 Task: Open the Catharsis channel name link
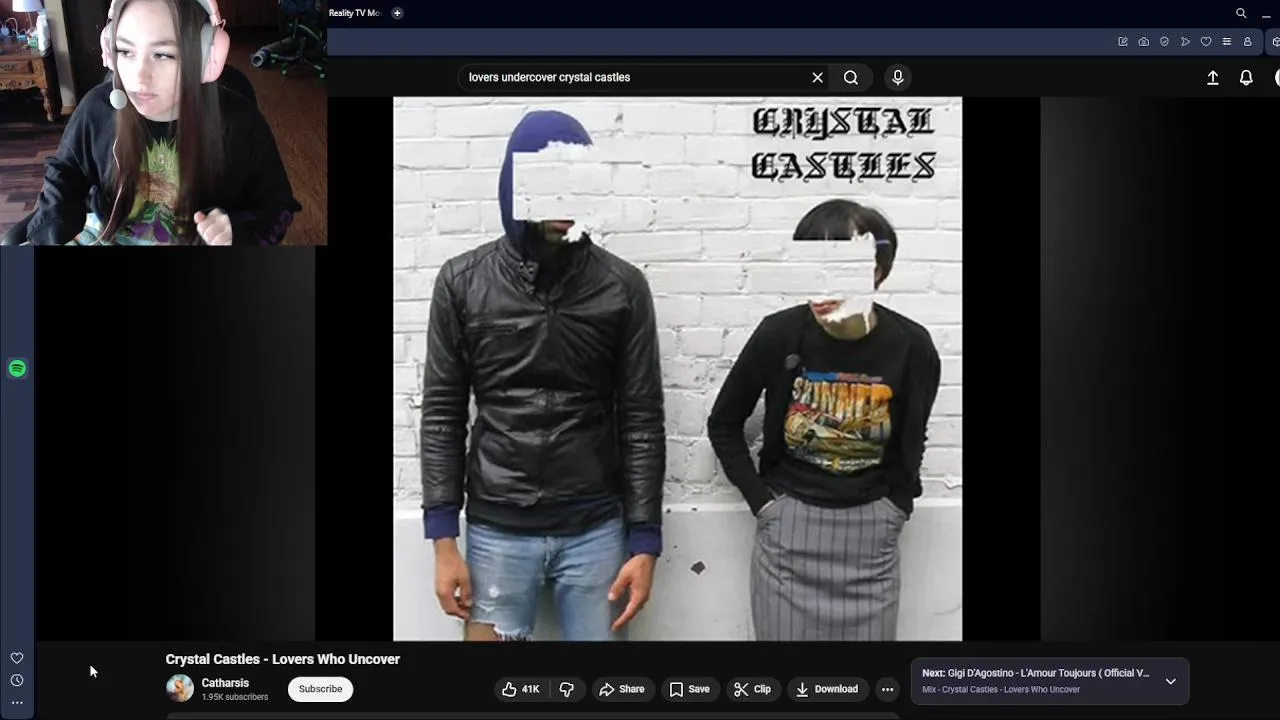coord(225,683)
